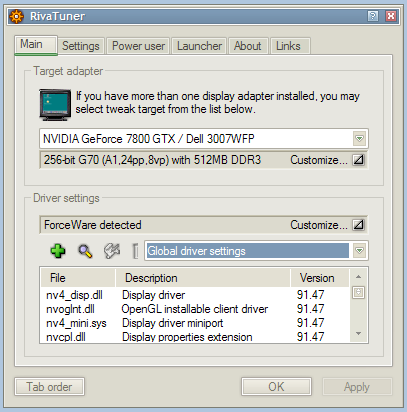Click the monitor image in Target adapter
Image resolution: width=407 pixels, height=412 pixels.
pyautogui.click(x=55, y=105)
